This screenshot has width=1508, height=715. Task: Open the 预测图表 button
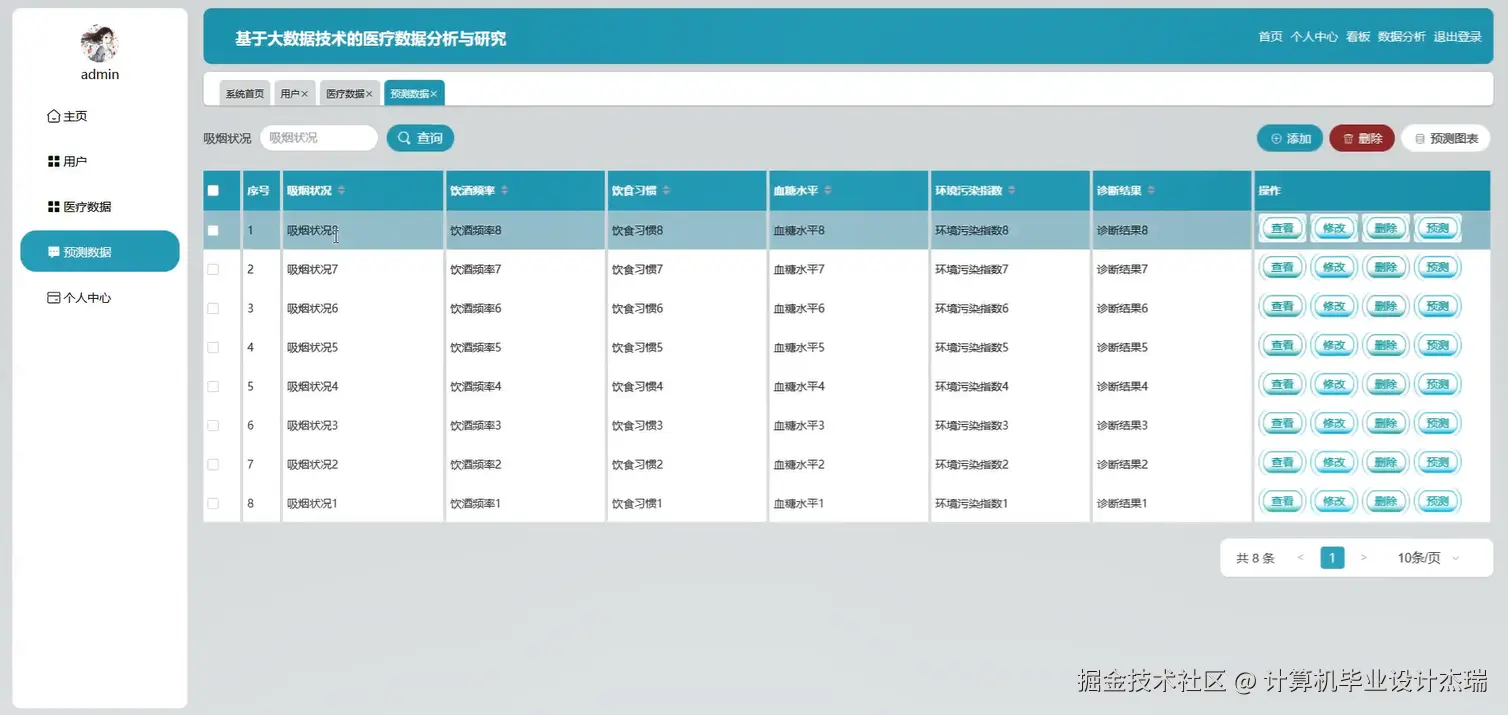1446,139
